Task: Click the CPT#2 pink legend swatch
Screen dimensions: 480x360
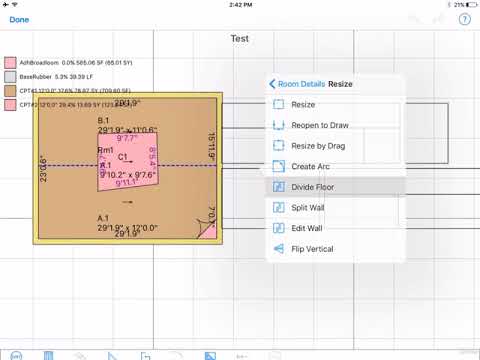Action: tap(10, 105)
